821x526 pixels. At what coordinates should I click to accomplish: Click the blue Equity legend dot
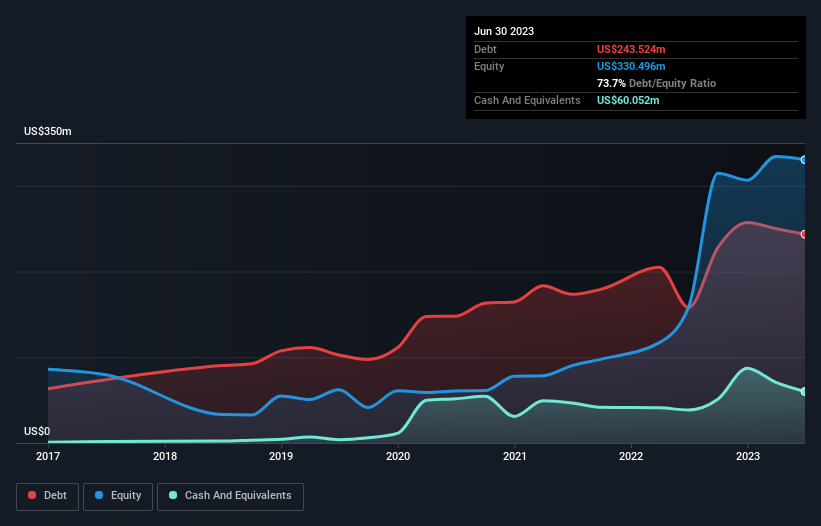[x=99, y=495]
